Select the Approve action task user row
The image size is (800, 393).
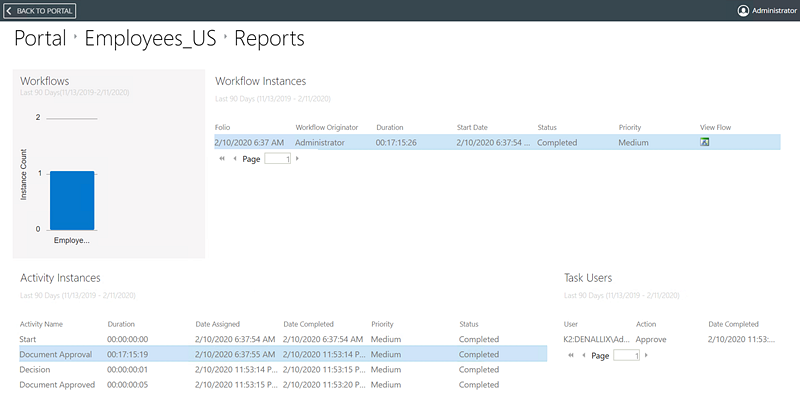[670, 339]
